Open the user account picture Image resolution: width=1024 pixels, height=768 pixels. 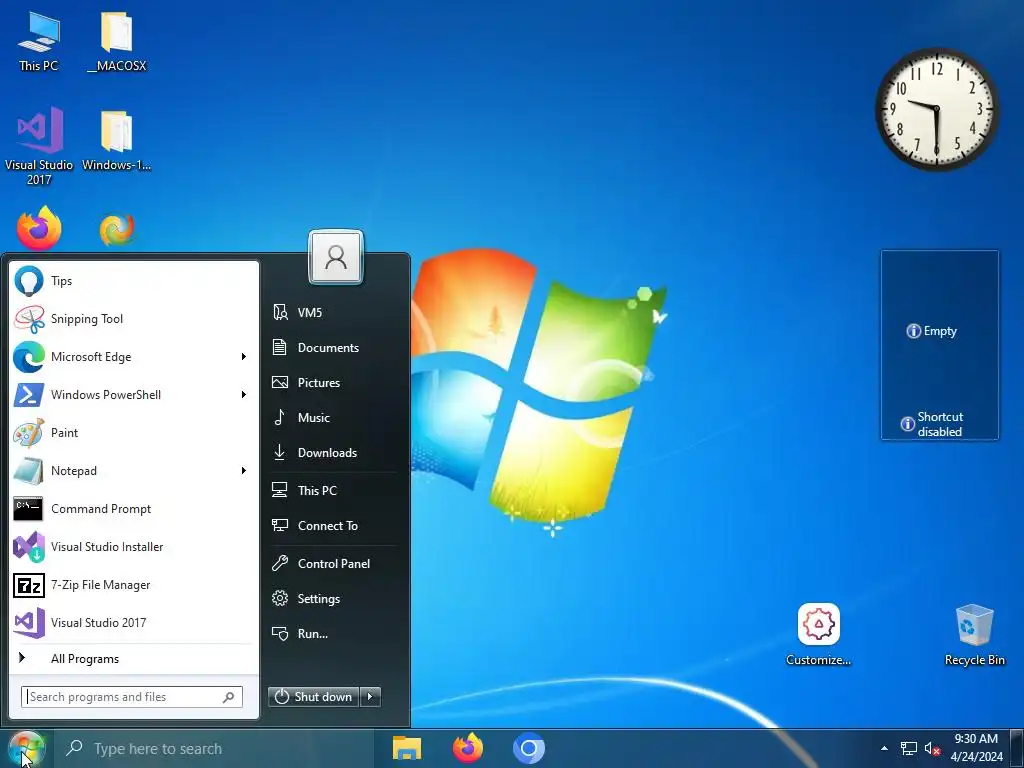pos(336,257)
